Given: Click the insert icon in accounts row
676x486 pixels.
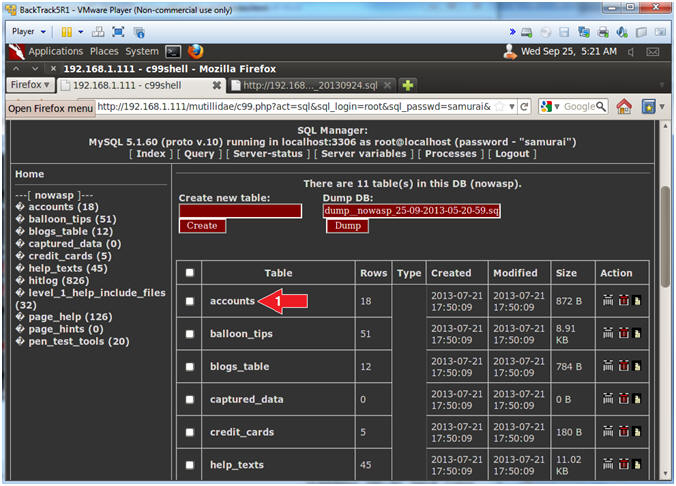Looking at the screenshot, I should coord(636,301).
